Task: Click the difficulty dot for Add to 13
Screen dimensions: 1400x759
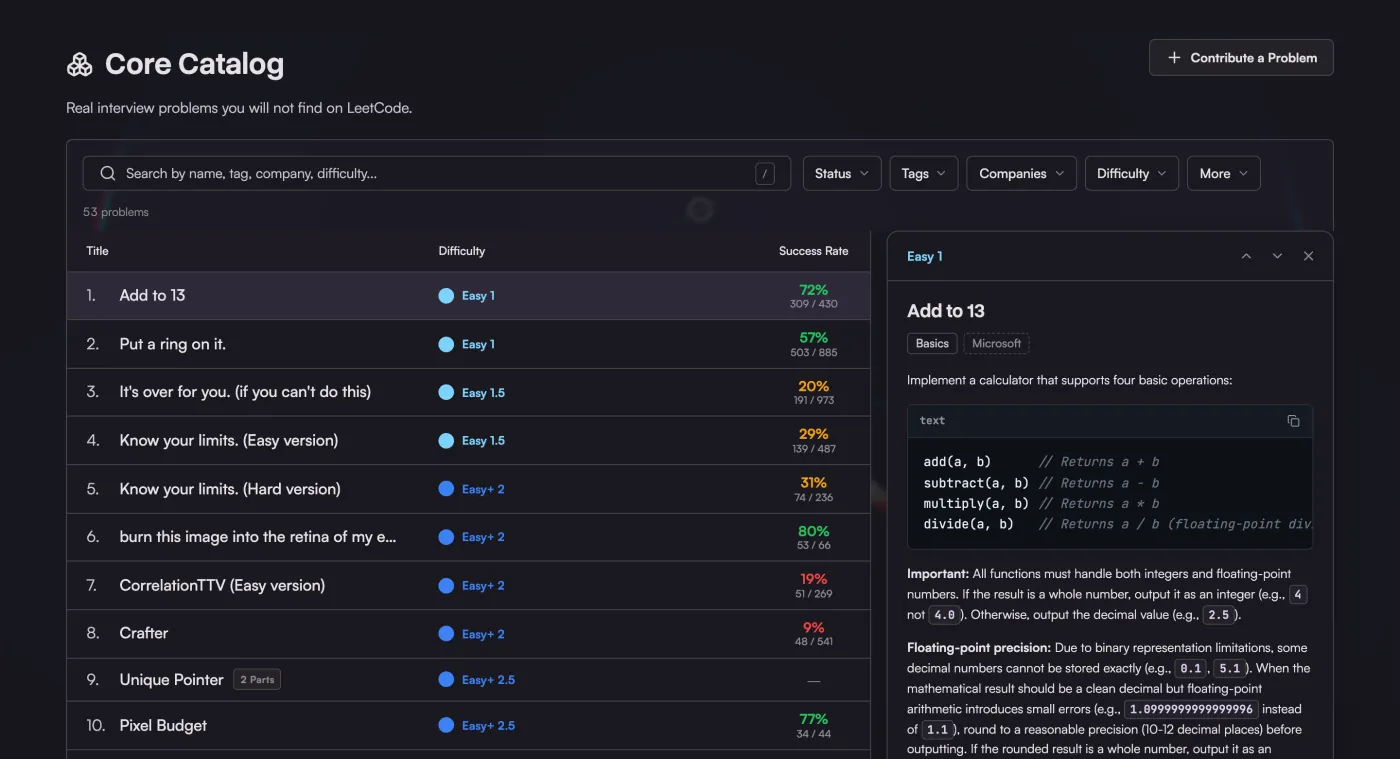Action: point(446,296)
